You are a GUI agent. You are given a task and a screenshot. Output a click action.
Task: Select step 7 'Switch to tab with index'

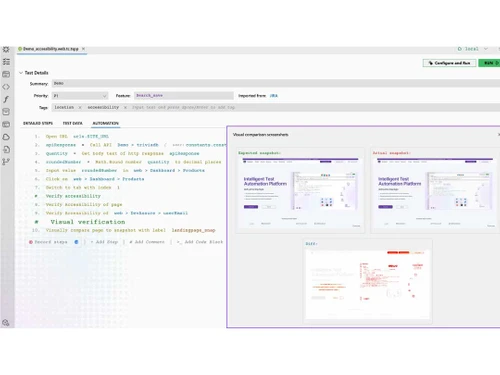pos(83,188)
